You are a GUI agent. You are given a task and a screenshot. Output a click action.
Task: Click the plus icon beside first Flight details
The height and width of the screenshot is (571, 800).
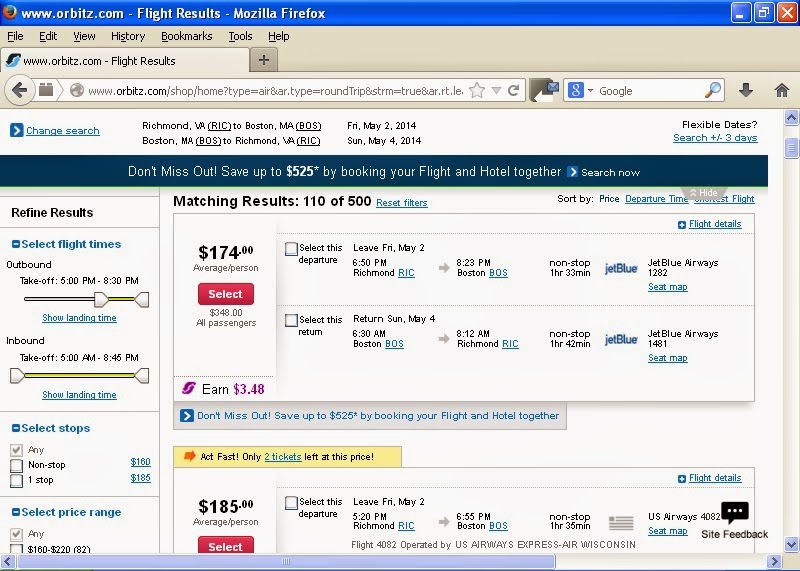[682, 225]
